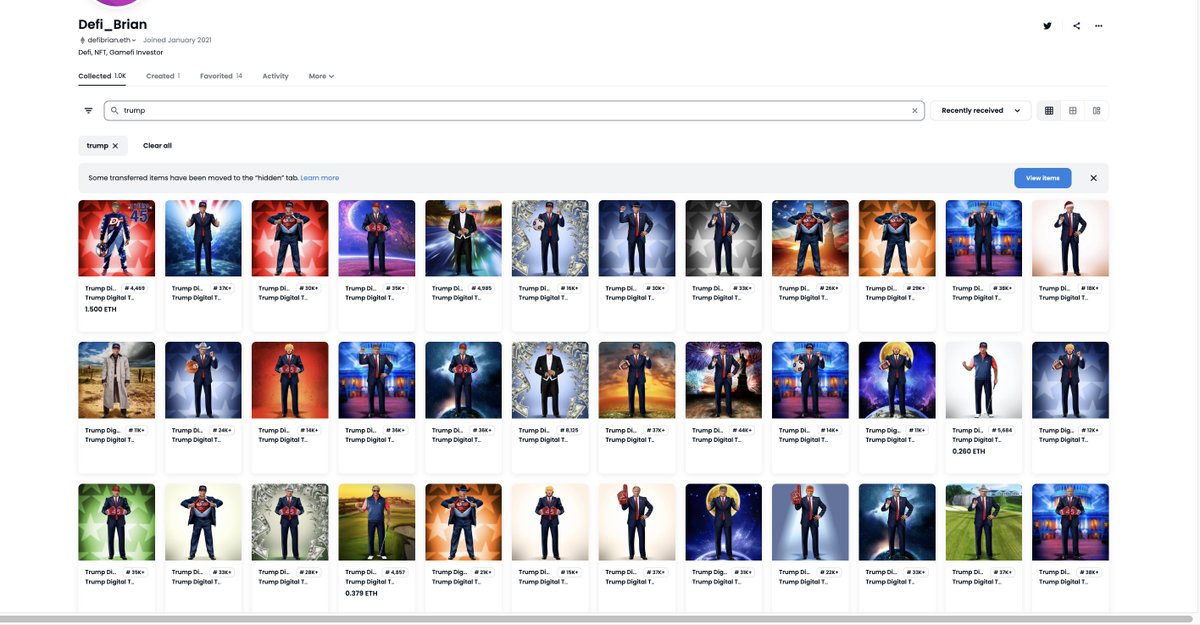Open the football-uniform card priced 1.500 ETH
Viewport: 1200px width, 625px height.
click(x=116, y=265)
